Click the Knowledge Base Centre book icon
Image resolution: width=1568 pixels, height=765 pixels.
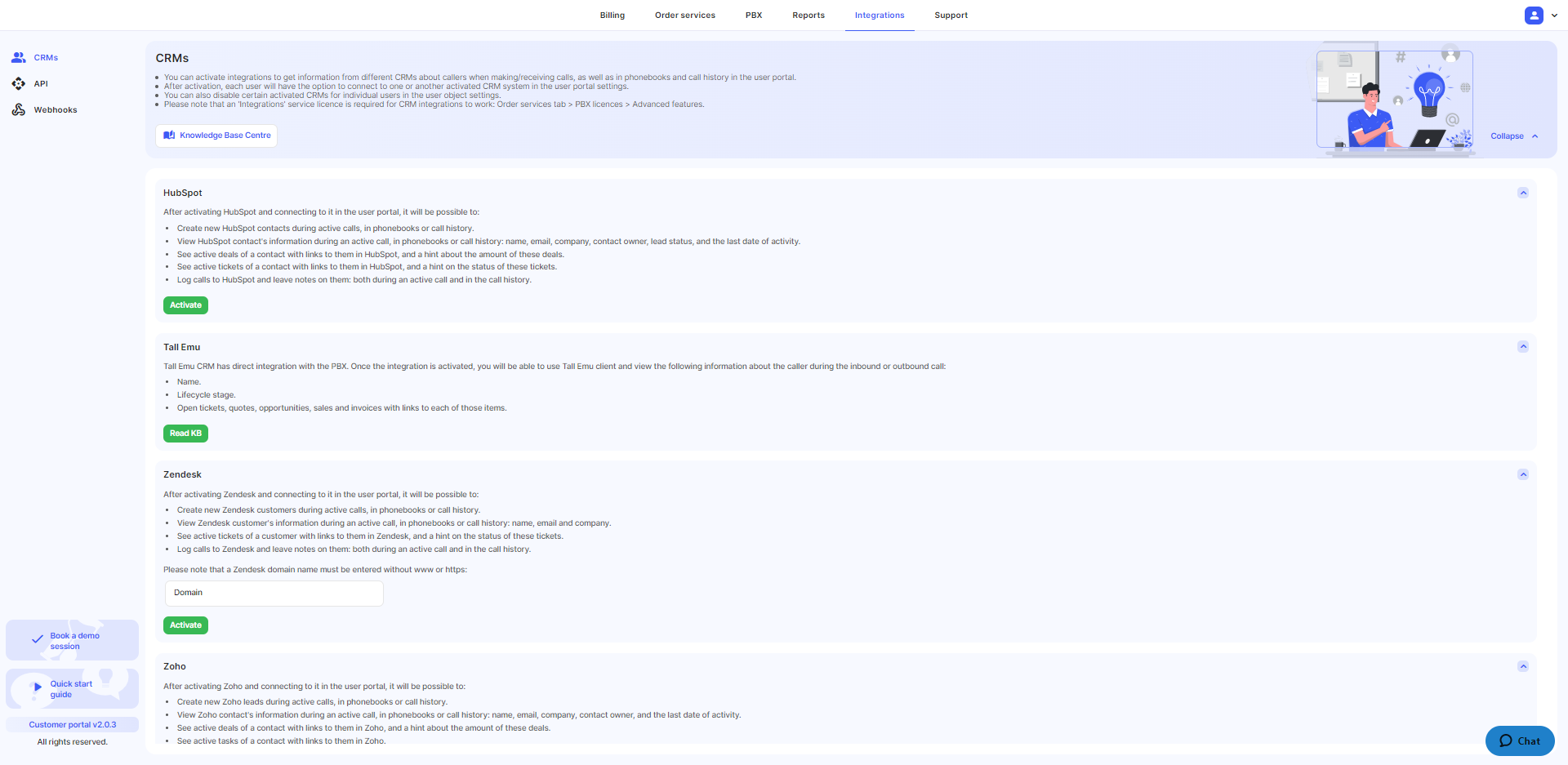pyautogui.click(x=169, y=136)
